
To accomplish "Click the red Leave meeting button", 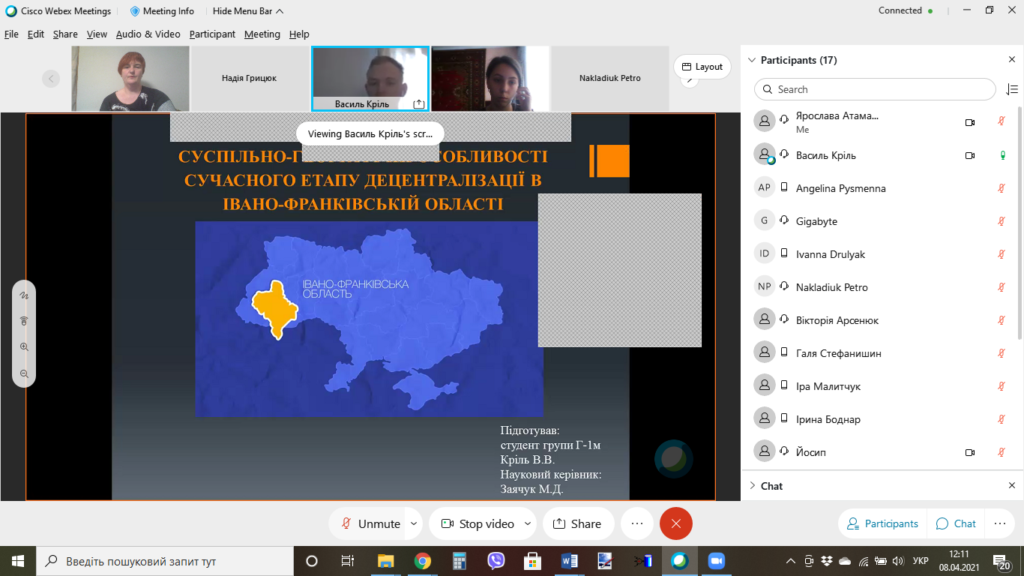I will point(676,523).
